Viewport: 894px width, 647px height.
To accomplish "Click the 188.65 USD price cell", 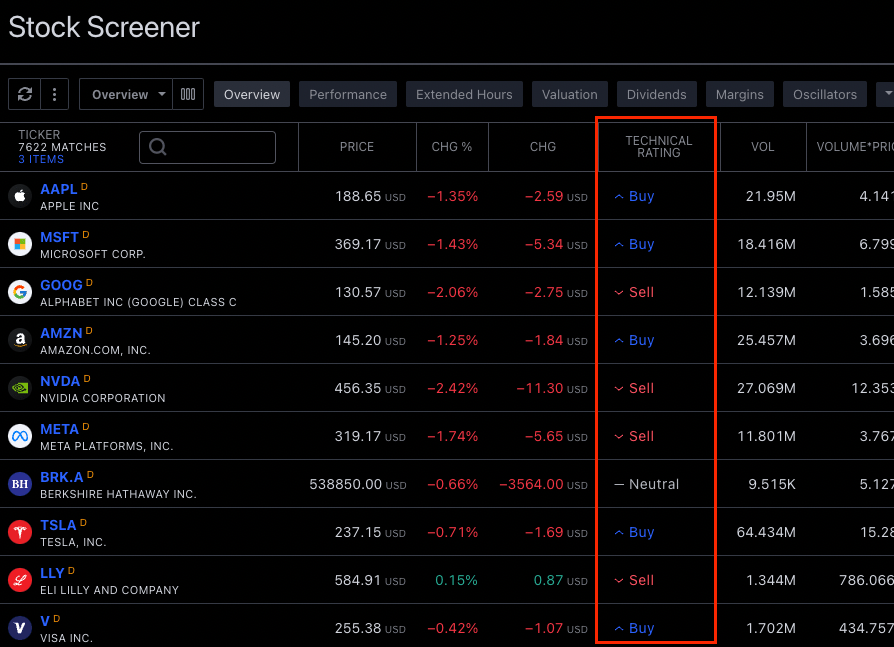I will (x=370, y=196).
